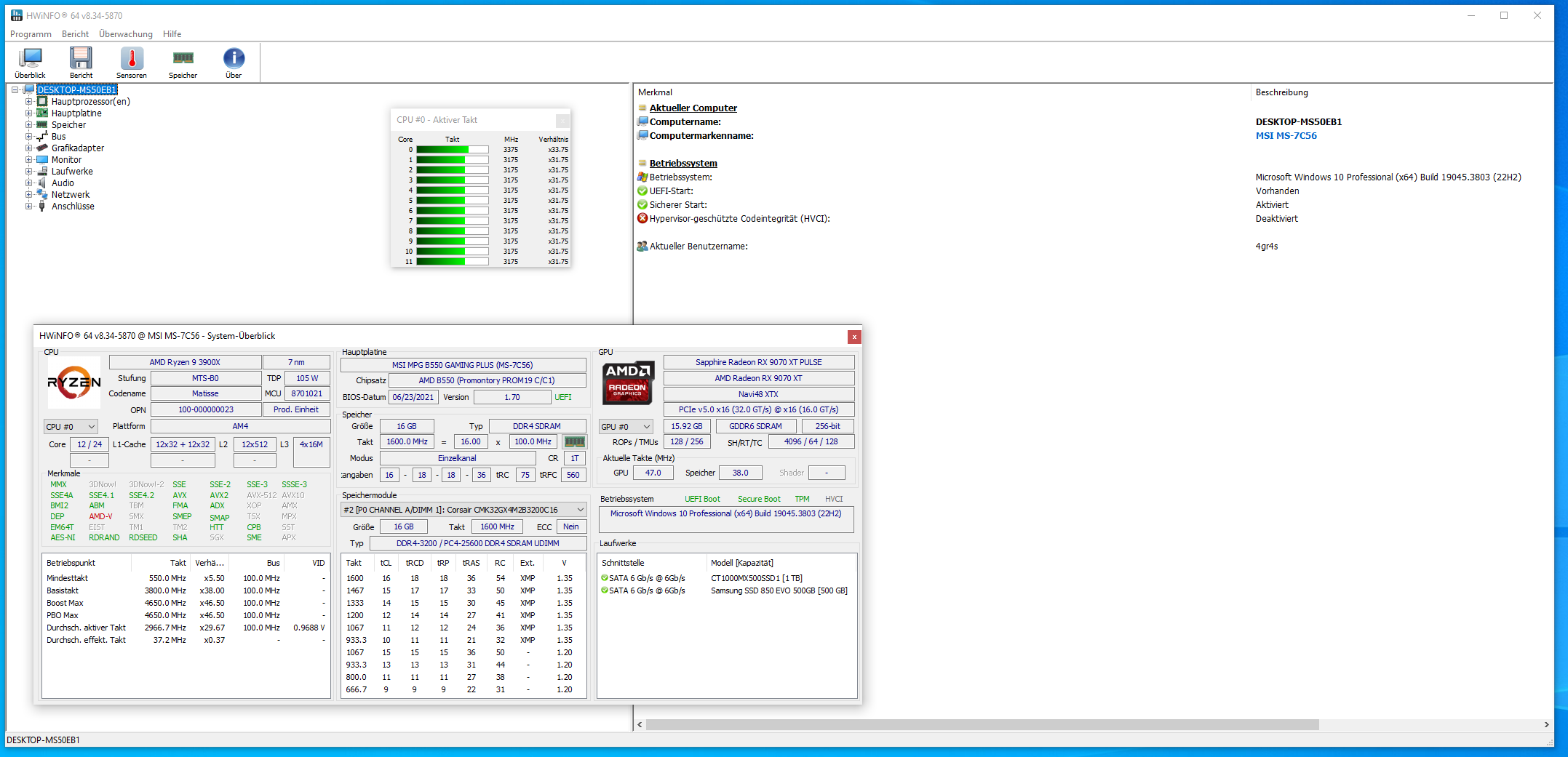This screenshot has height=757, width=1568.
Task: Open the Überwachung menu
Action: pyautogui.click(x=126, y=34)
